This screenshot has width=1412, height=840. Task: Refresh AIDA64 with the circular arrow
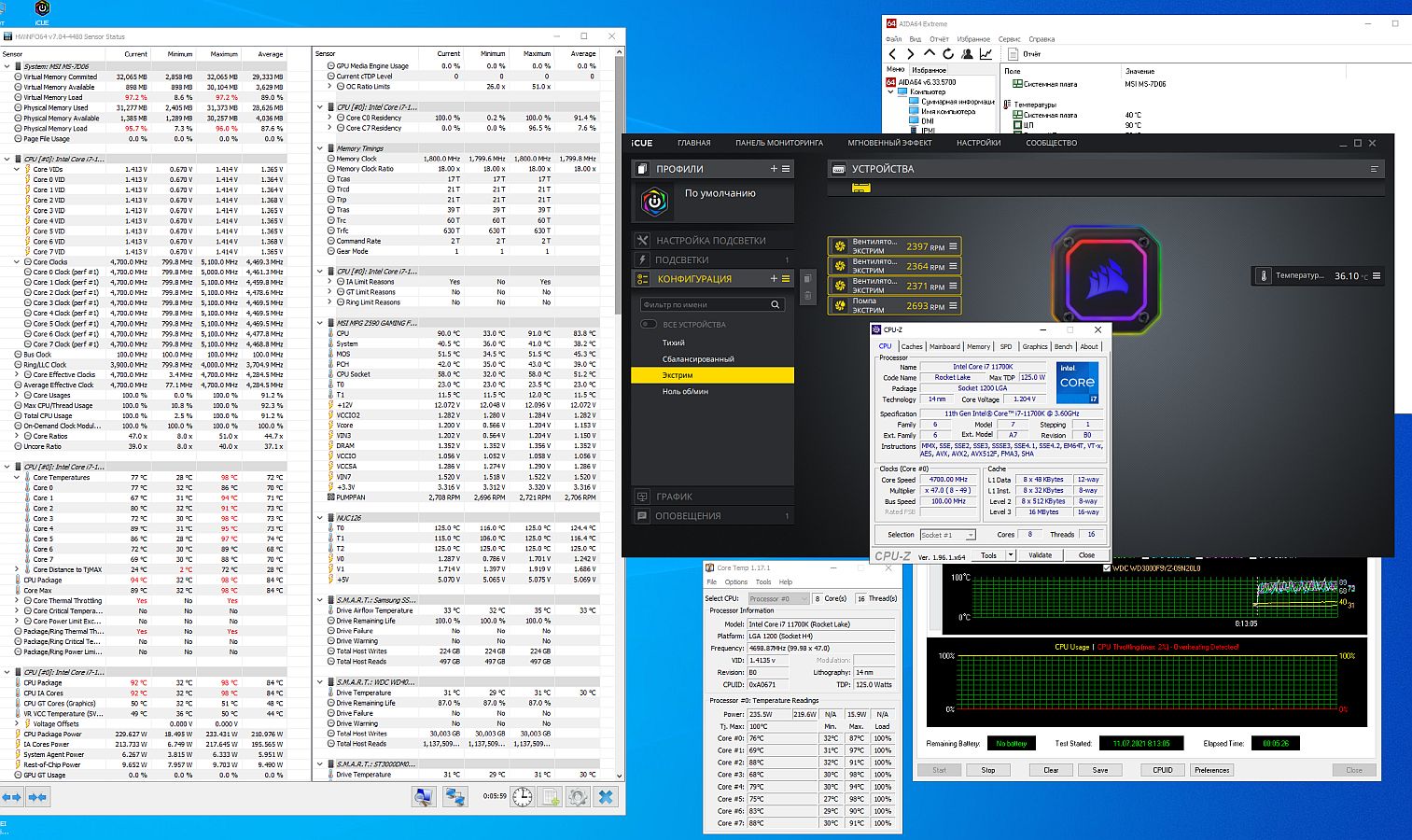click(x=947, y=54)
